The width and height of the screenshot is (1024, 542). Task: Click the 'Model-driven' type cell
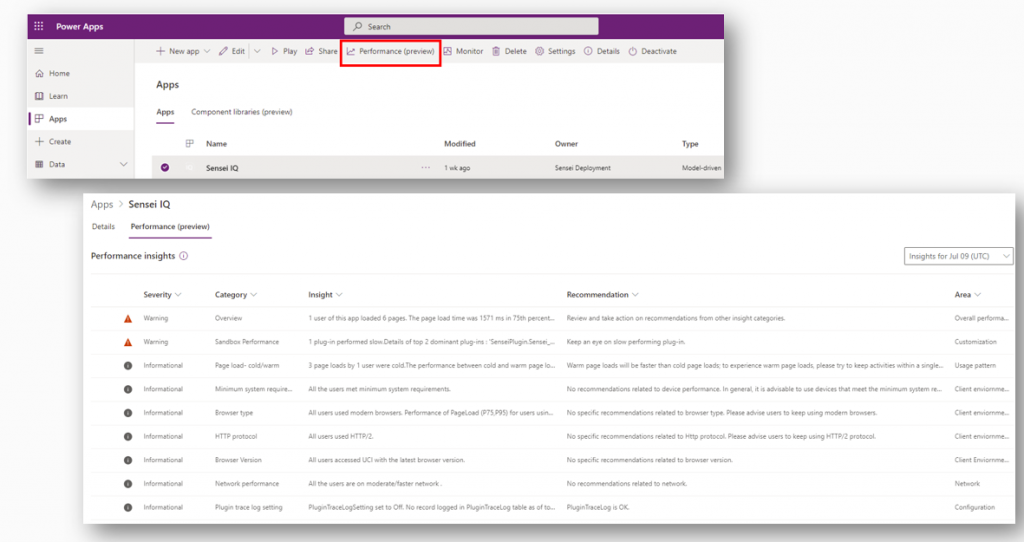(x=701, y=168)
